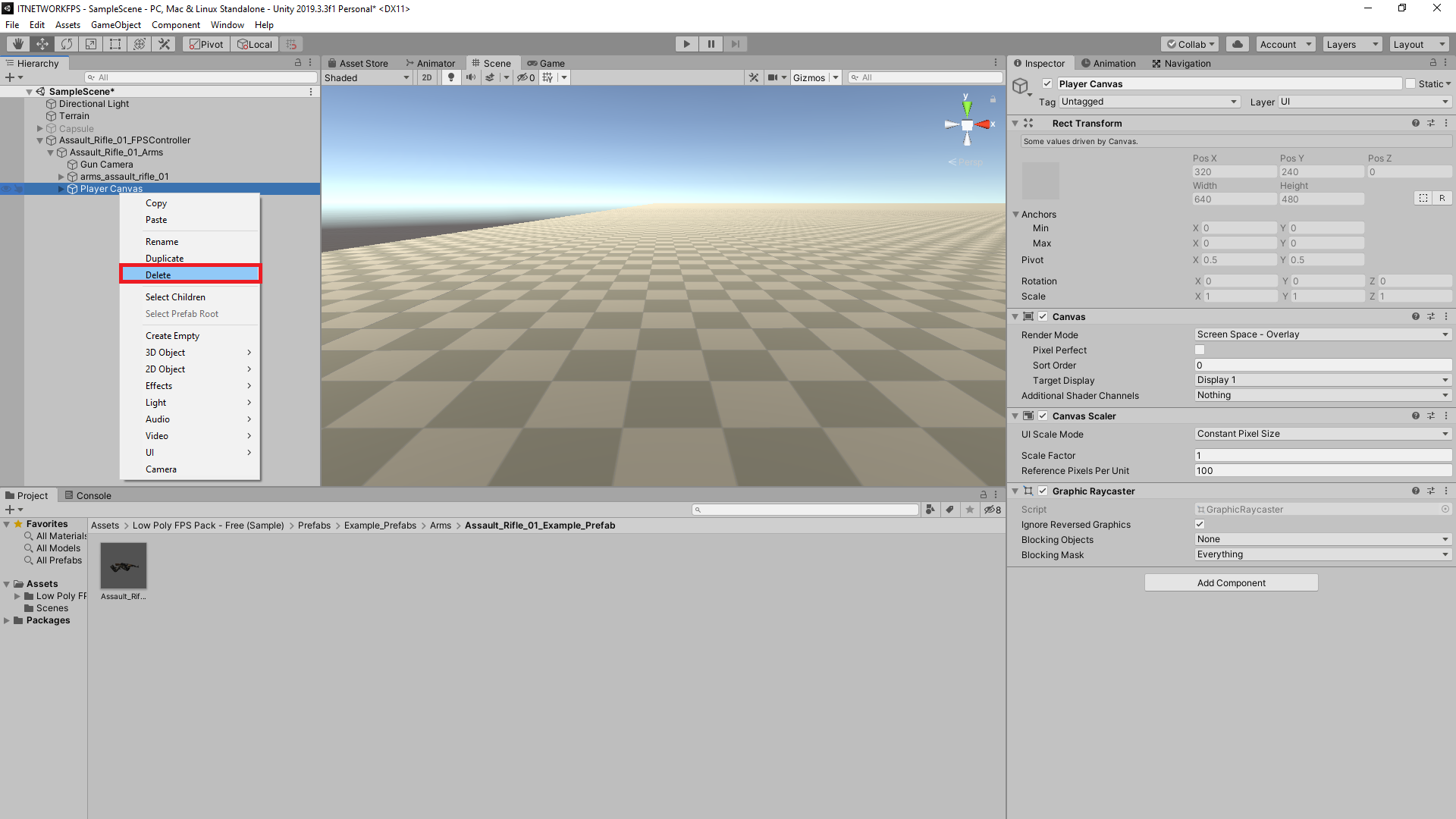
Task: Uncheck the Canvas Scaler enabled checkbox
Action: [x=1043, y=416]
